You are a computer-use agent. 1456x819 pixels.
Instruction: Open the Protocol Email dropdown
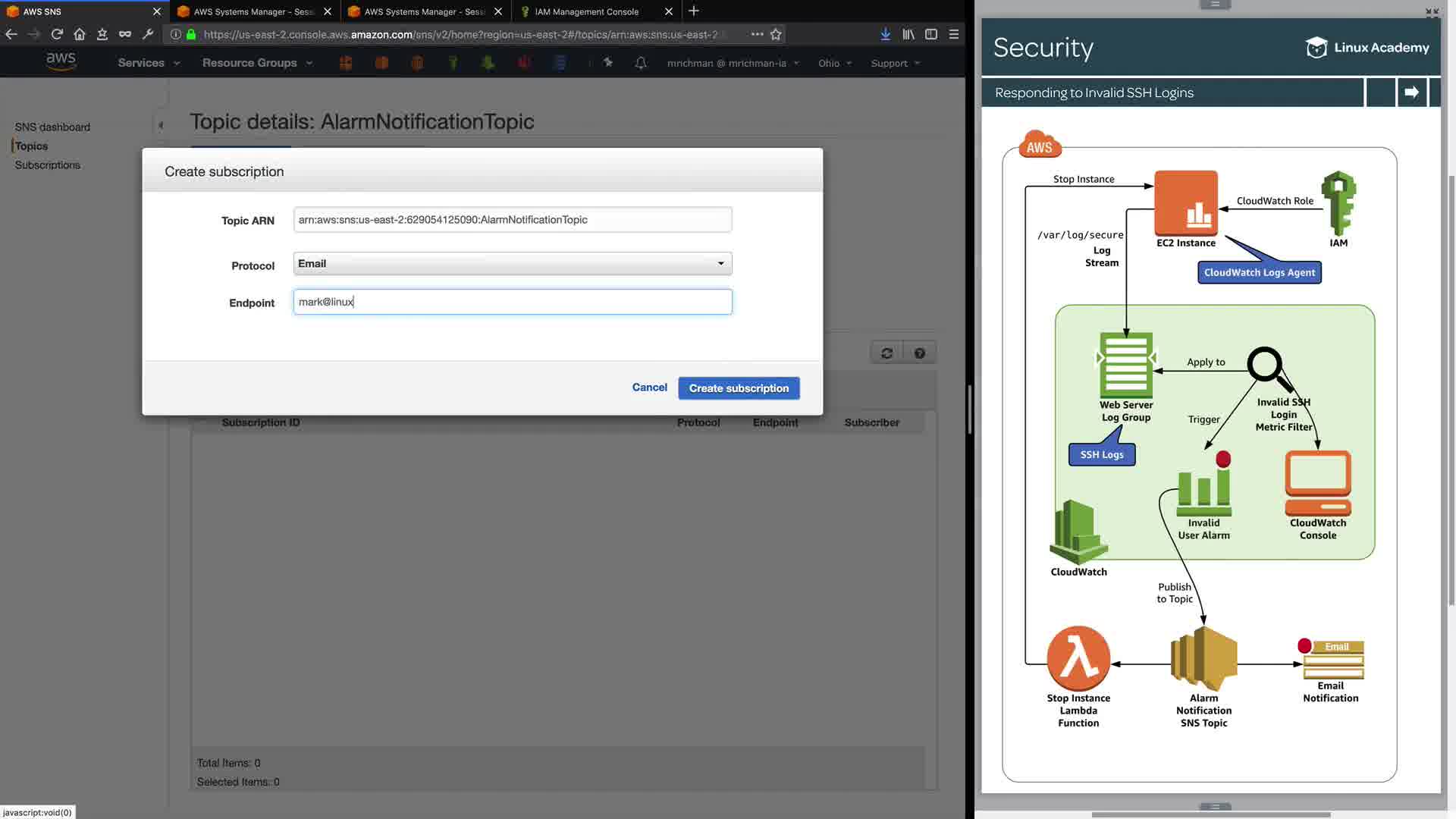click(x=512, y=264)
